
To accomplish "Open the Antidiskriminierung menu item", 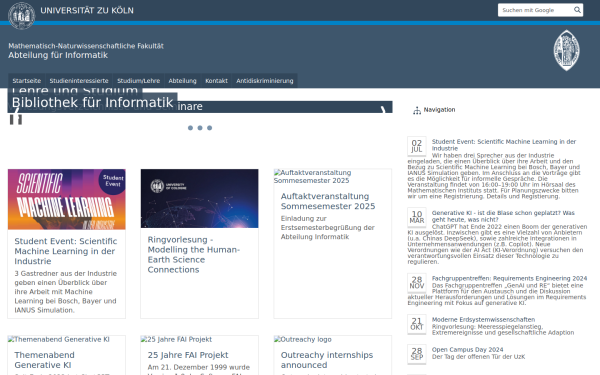I will click(x=265, y=81).
